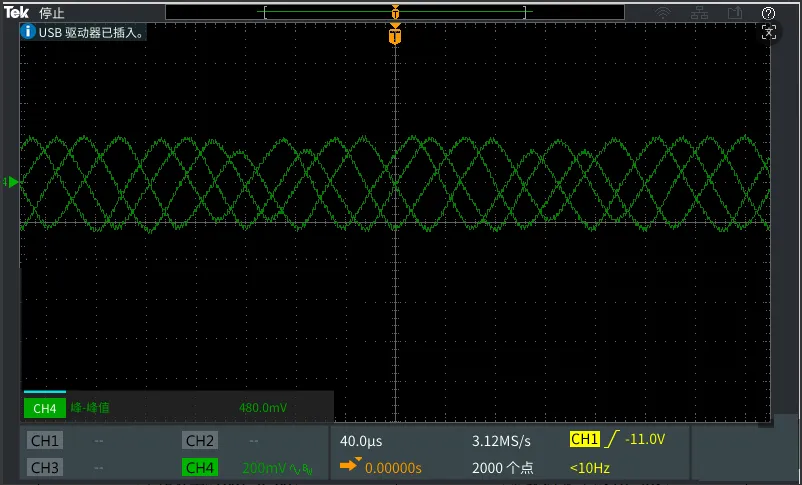Image resolution: width=802 pixels, height=485 pixels.
Task: Click the Tek logo
Action: pyautogui.click(x=16, y=12)
